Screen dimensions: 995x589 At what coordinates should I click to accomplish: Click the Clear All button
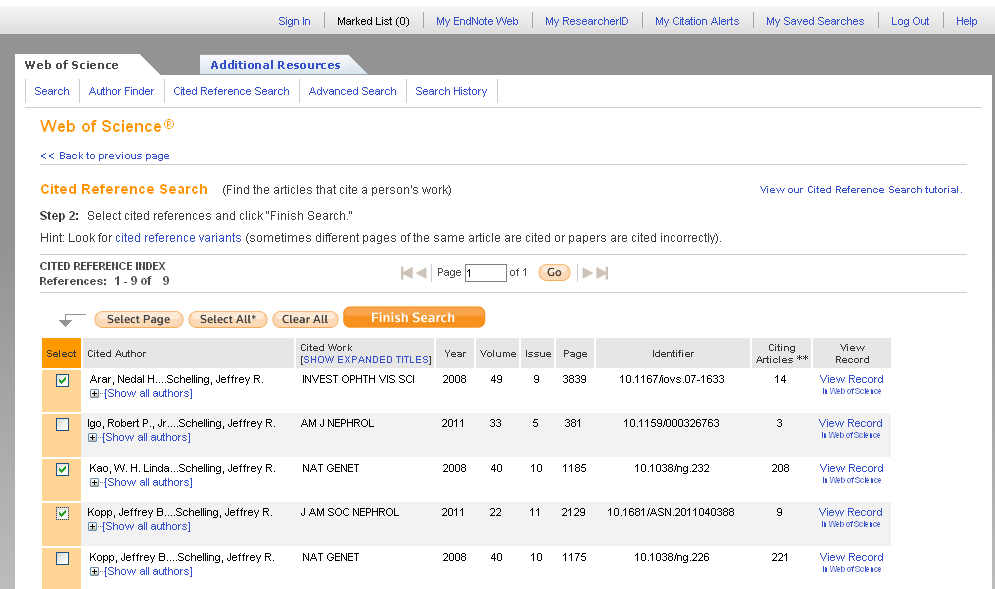(x=305, y=319)
